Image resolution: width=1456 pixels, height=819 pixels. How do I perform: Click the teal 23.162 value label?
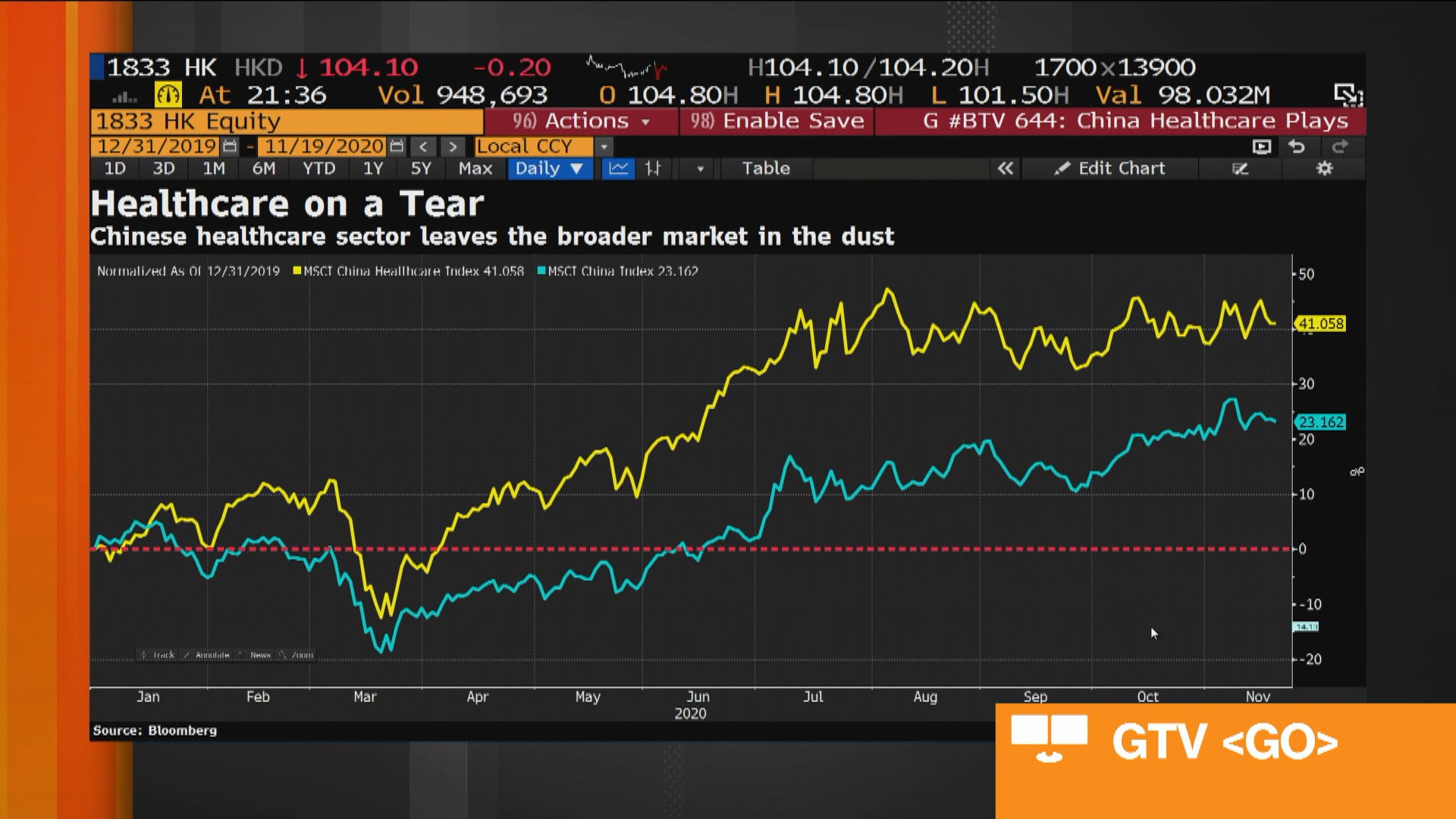point(1320,422)
